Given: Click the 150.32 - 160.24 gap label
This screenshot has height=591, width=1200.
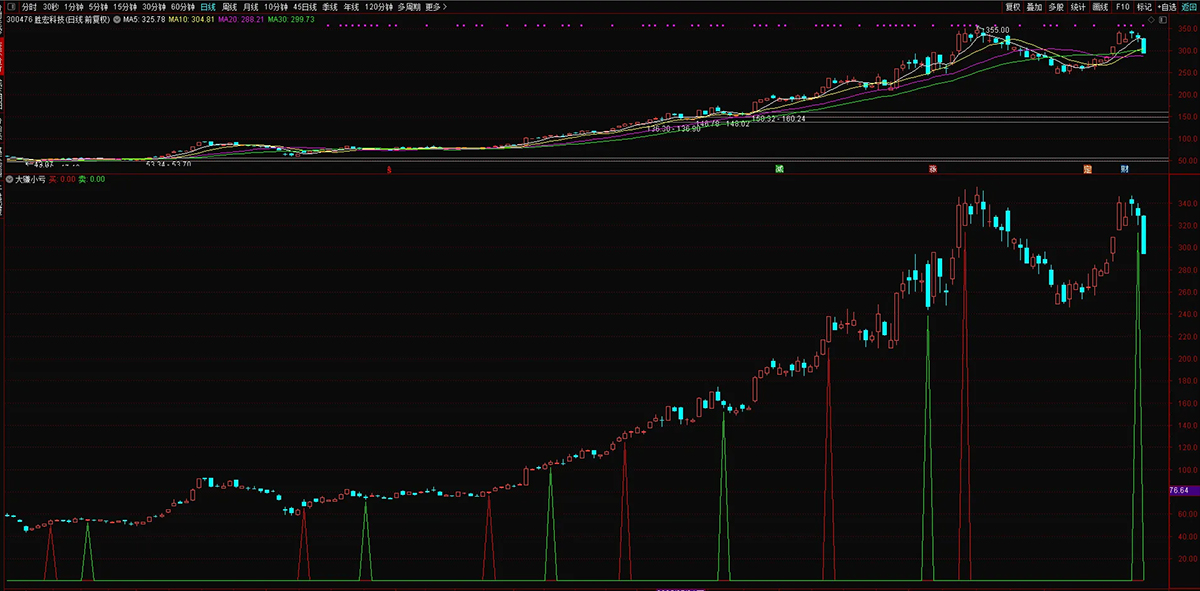Looking at the screenshot, I should tap(779, 118).
